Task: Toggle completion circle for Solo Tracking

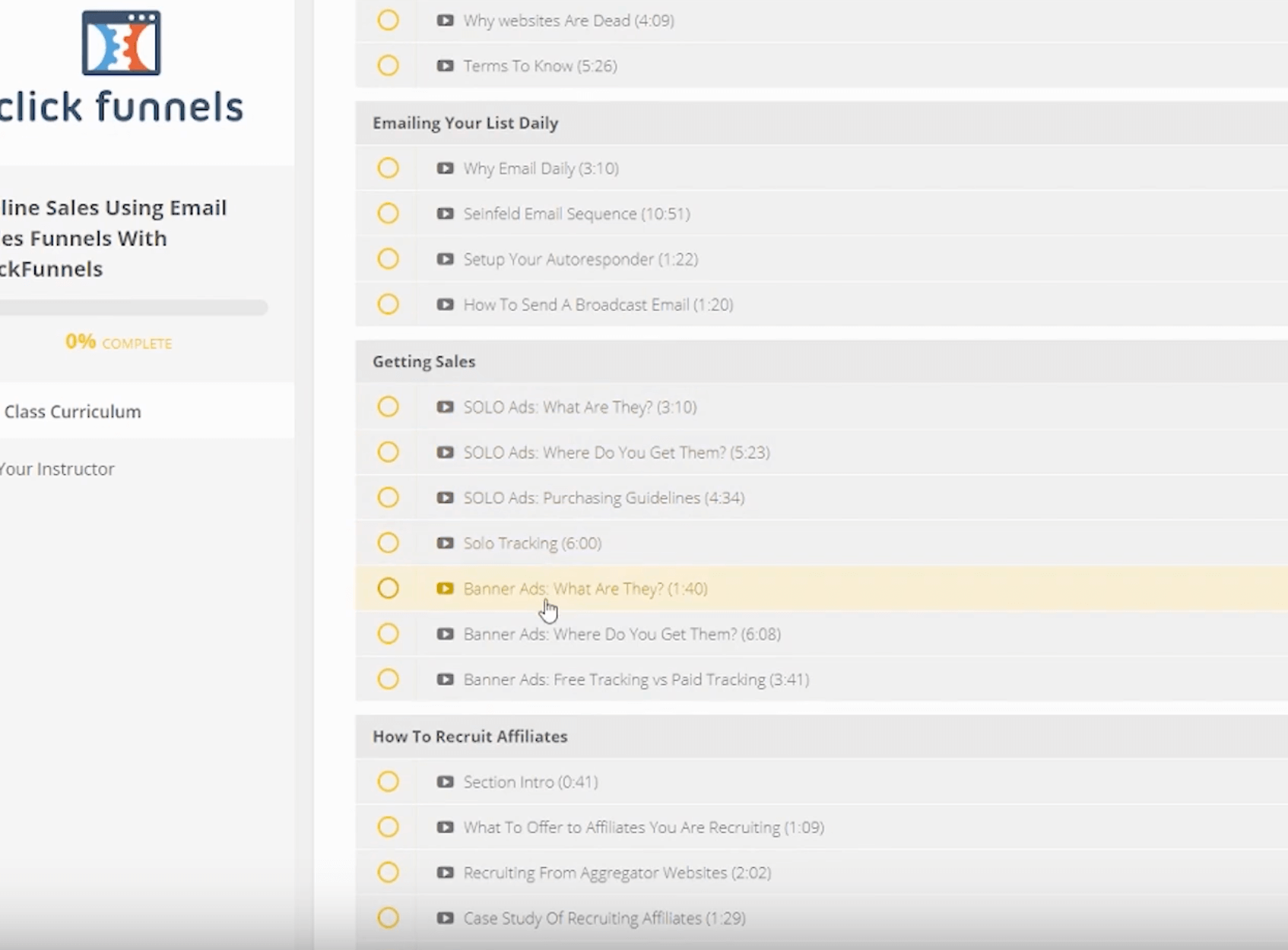Action: tap(388, 543)
